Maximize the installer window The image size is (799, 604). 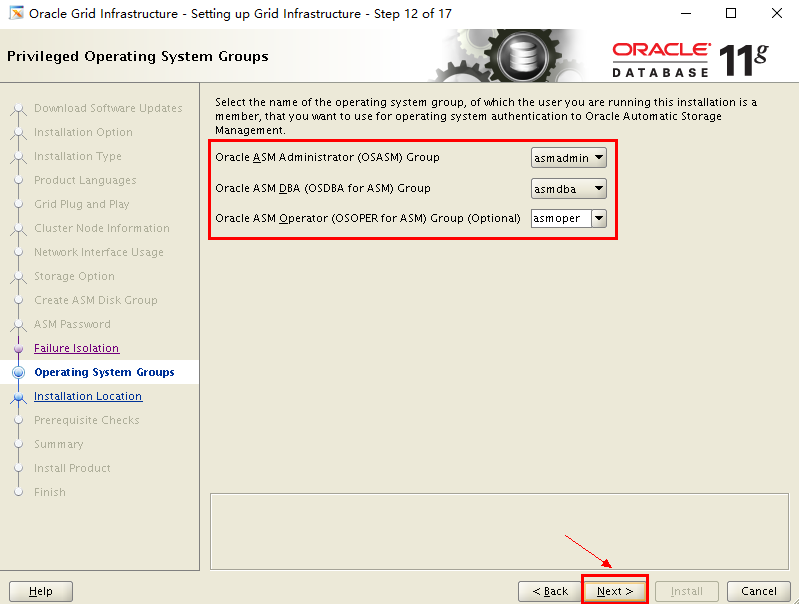pyautogui.click(x=731, y=13)
